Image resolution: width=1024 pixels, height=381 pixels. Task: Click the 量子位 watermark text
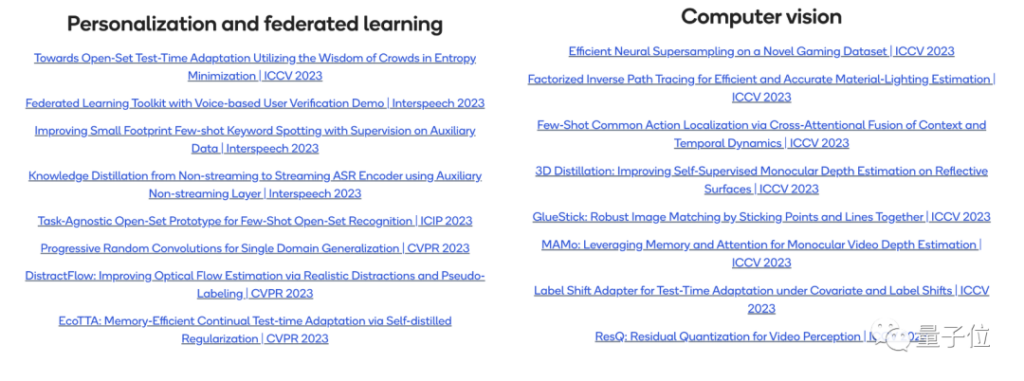click(953, 335)
